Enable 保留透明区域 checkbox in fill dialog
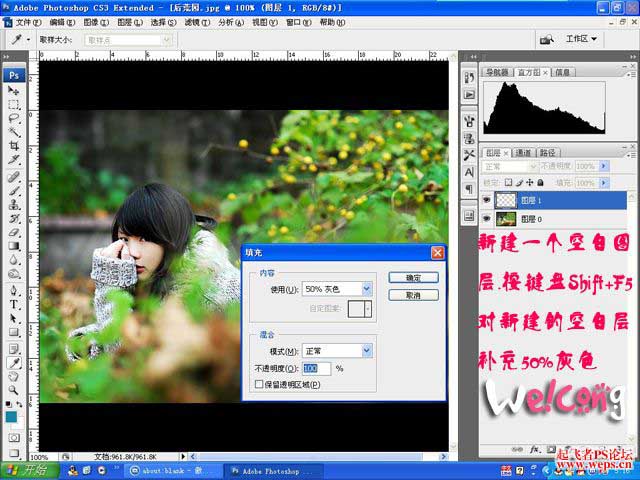Image resolution: width=640 pixels, height=480 pixels. click(x=259, y=384)
